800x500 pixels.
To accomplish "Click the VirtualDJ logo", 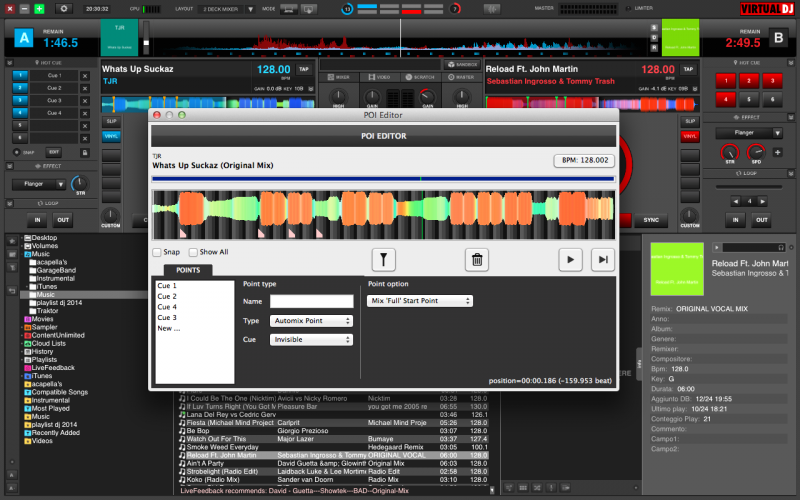I will (767, 9).
